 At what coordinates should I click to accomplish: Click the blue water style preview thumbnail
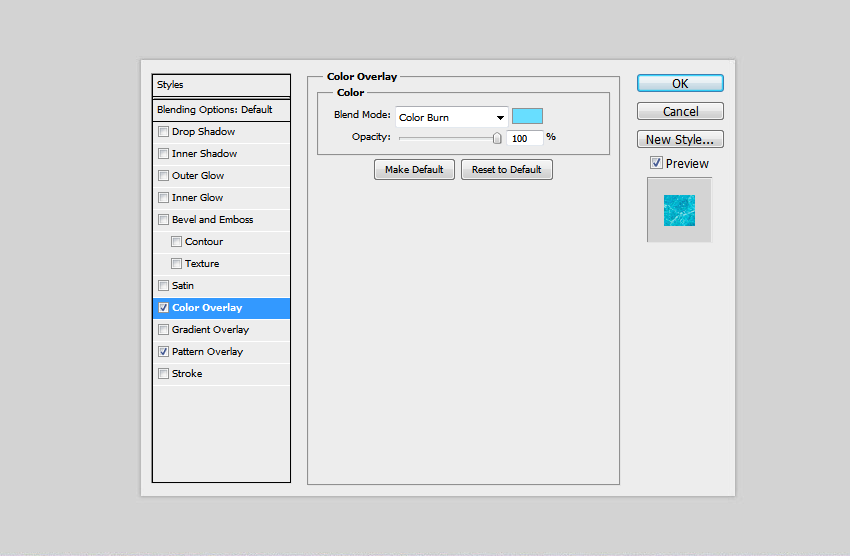679,210
